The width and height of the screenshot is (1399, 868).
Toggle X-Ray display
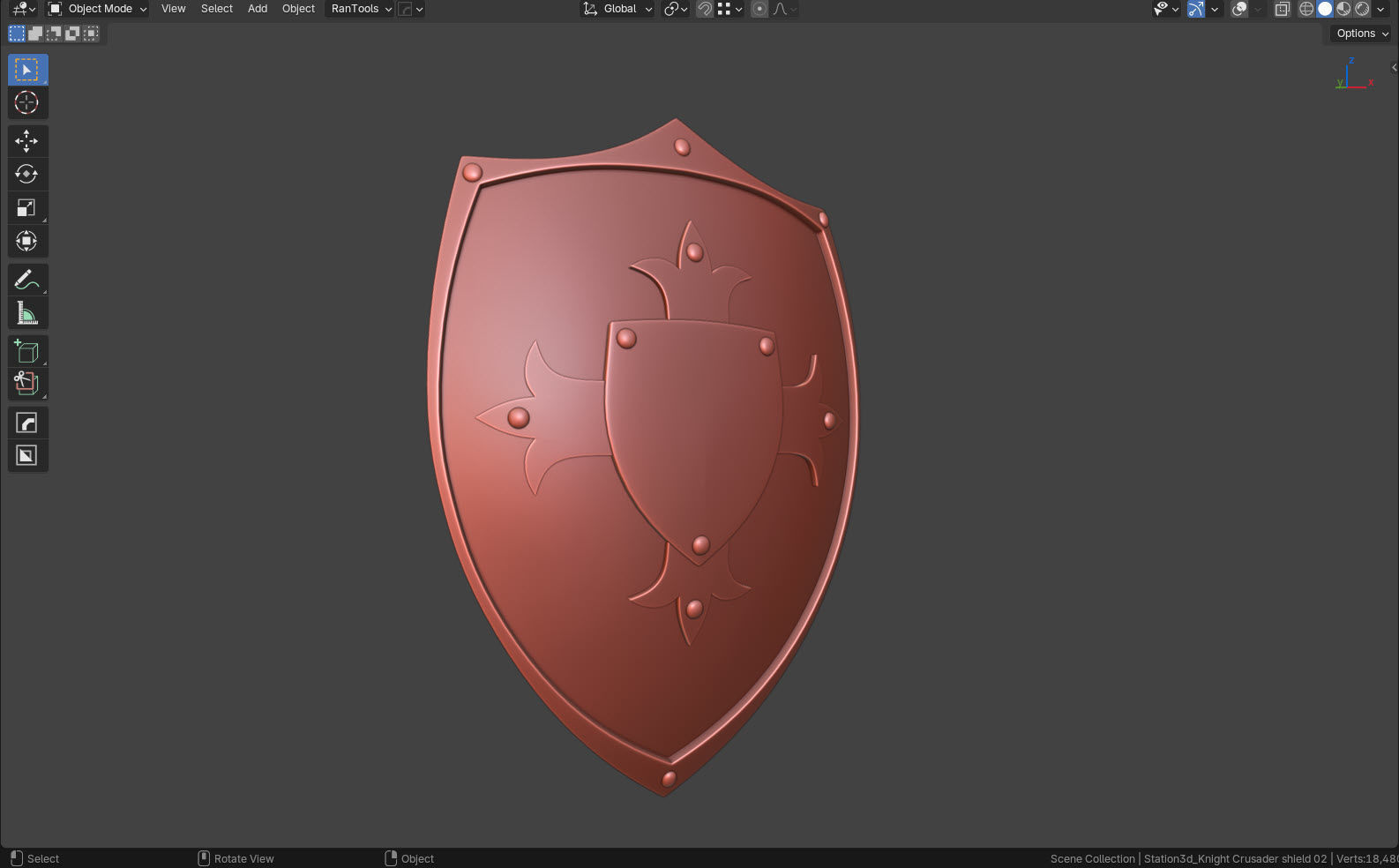tap(1283, 9)
